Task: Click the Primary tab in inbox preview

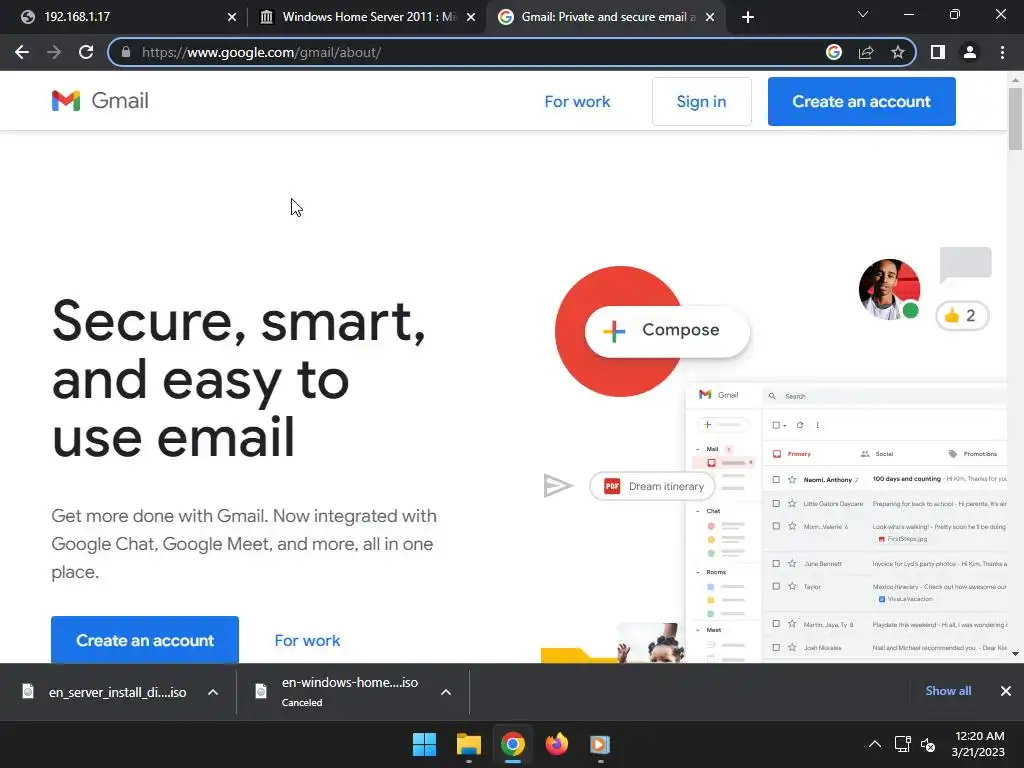Action: 792,454
